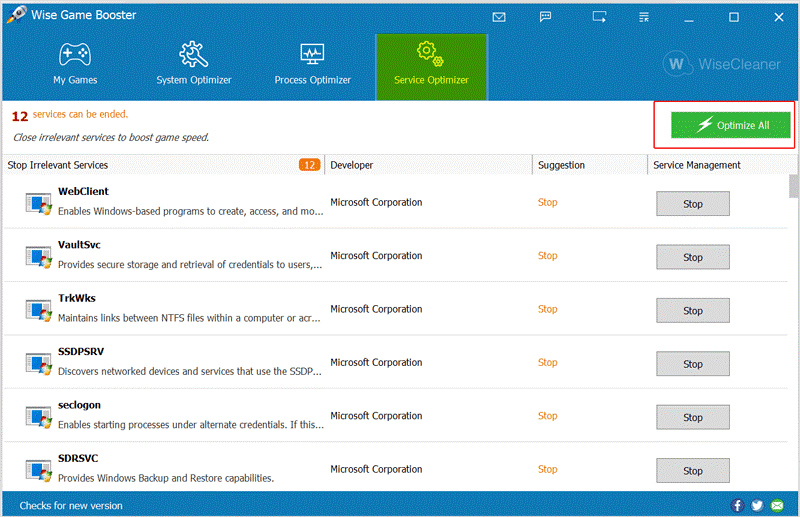
Task: Click the Wise Game Booster rocket logo
Action: coord(16,14)
